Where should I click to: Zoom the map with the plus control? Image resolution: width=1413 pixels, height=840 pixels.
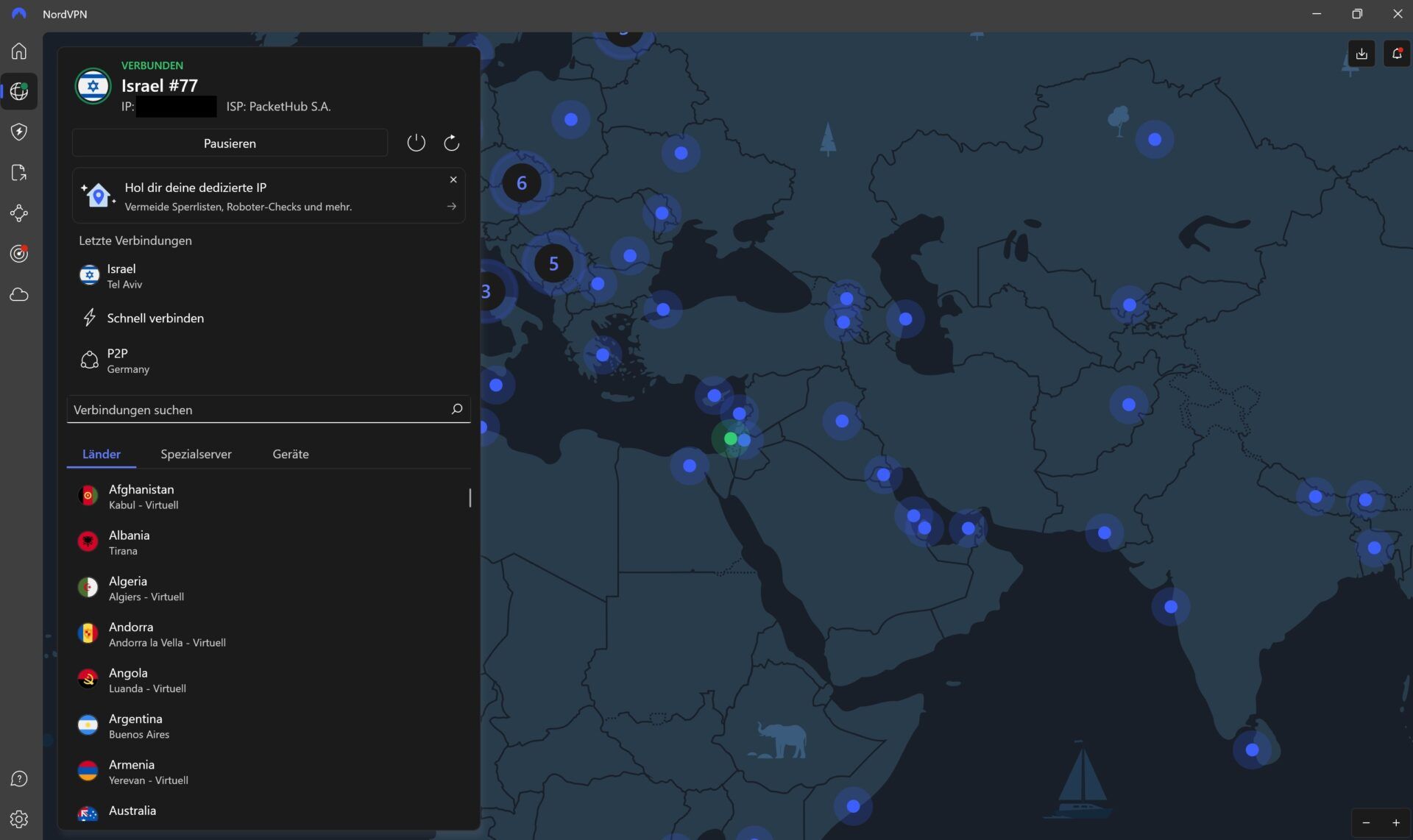pos(1397,822)
